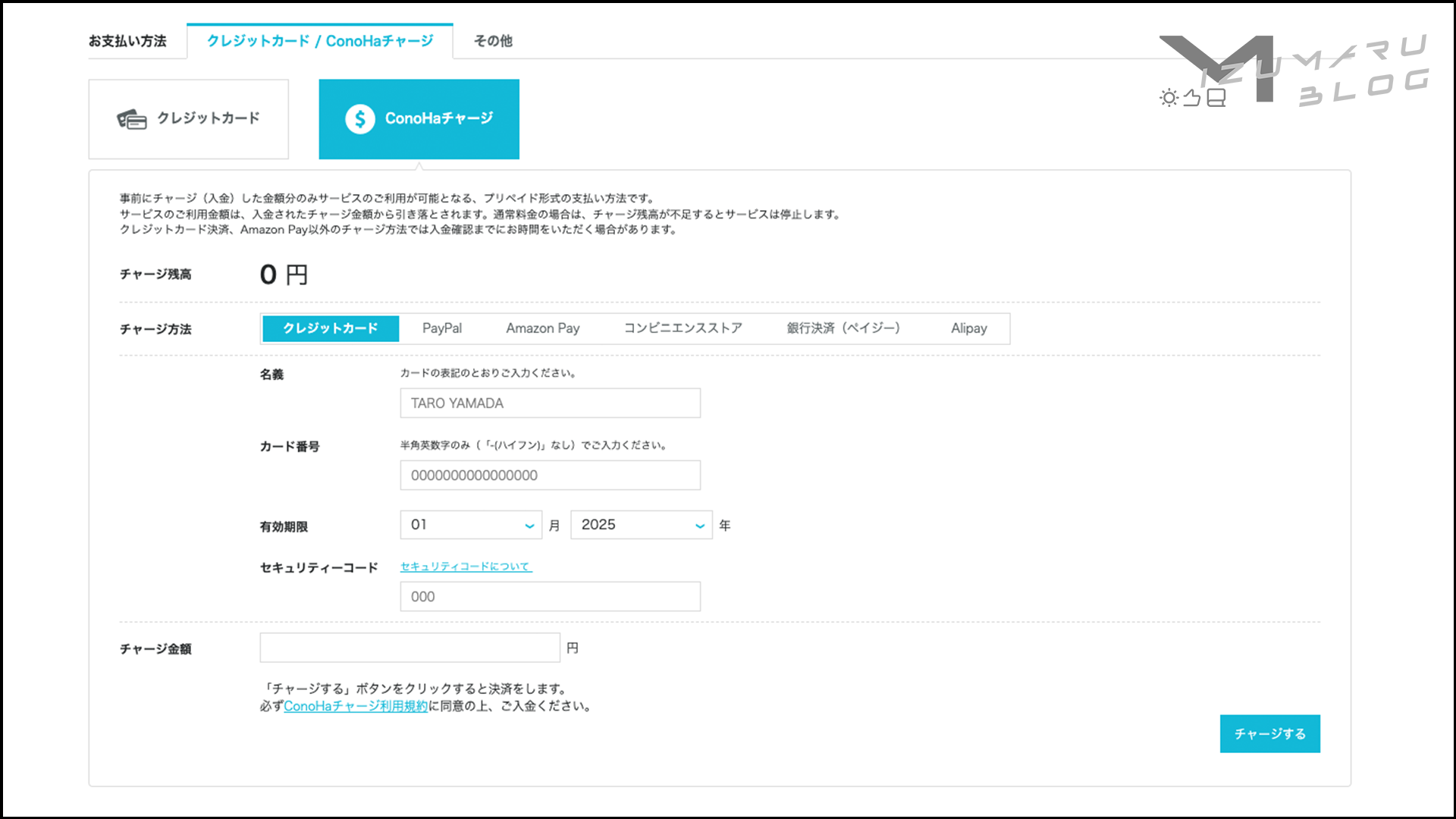
Task: Click the credit card icon on payment button
Action: (131, 119)
